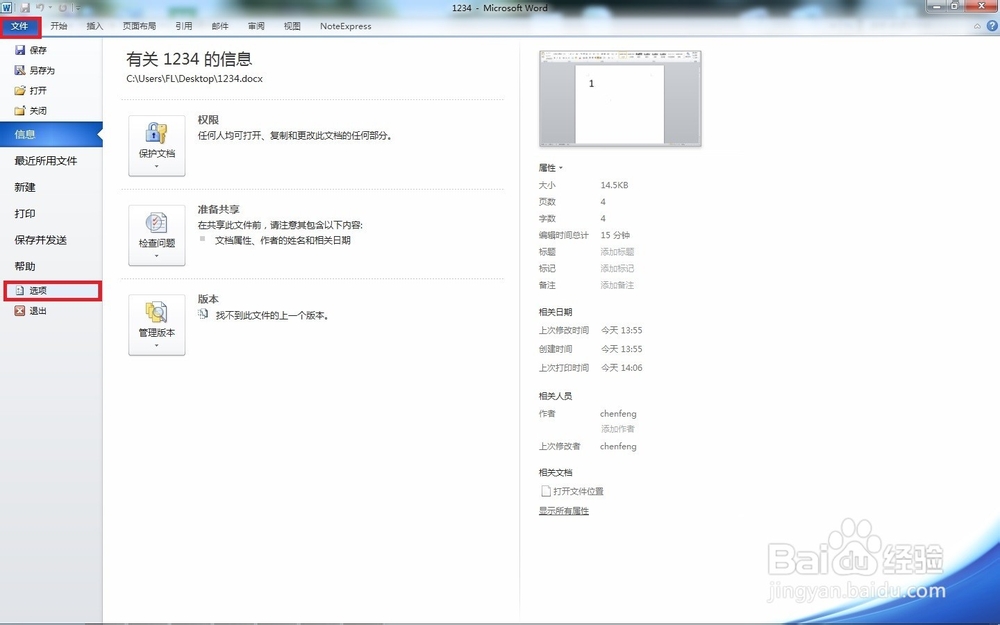Click the 打开文件位置 (Open File Location) icon

point(545,490)
